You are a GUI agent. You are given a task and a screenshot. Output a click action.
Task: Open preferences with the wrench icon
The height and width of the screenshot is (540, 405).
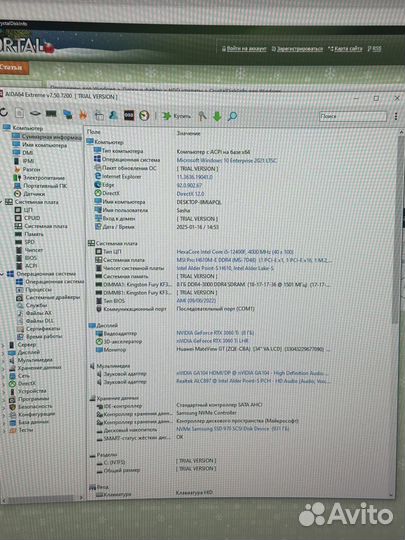(x=202, y=116)
